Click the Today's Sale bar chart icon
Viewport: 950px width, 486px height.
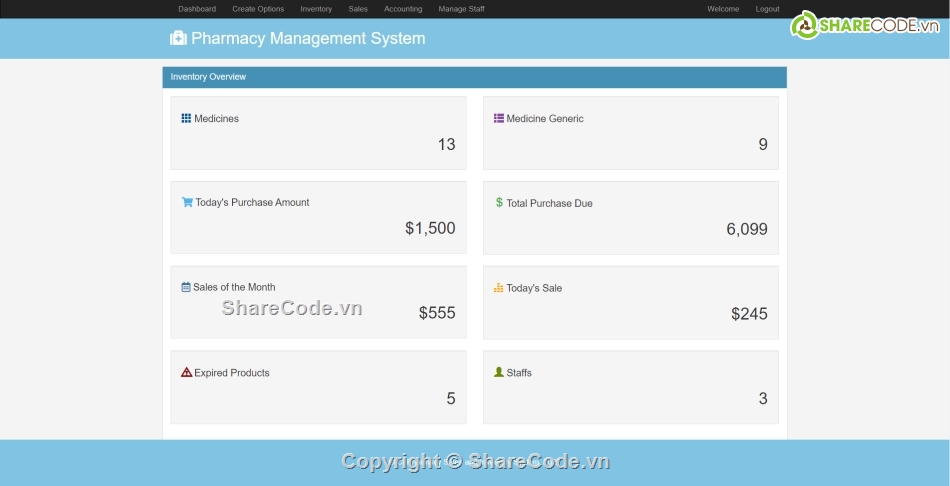point(499,288)
